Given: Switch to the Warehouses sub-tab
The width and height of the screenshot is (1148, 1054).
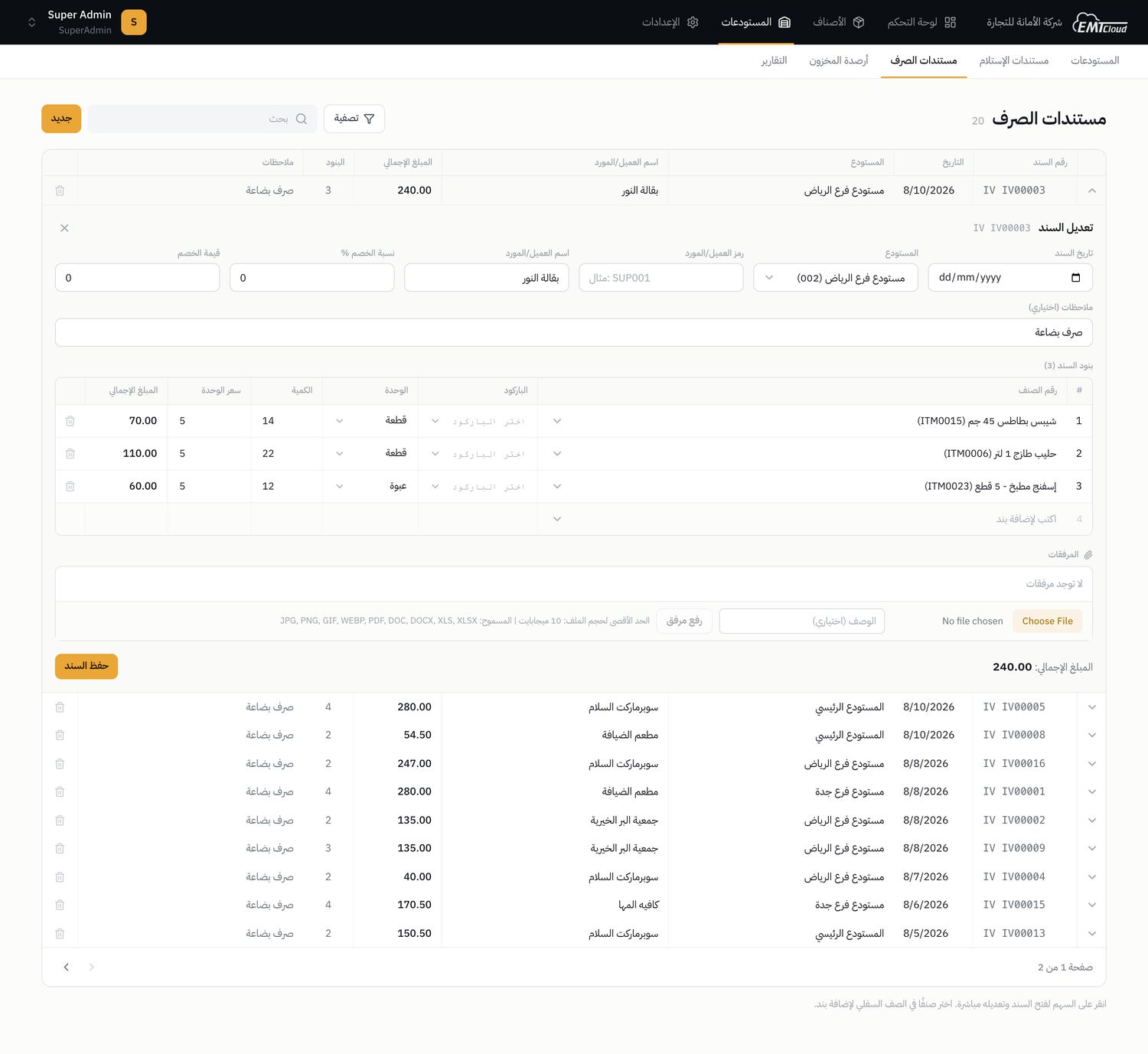Looking at the screenshot, I should click(1095, 60).
